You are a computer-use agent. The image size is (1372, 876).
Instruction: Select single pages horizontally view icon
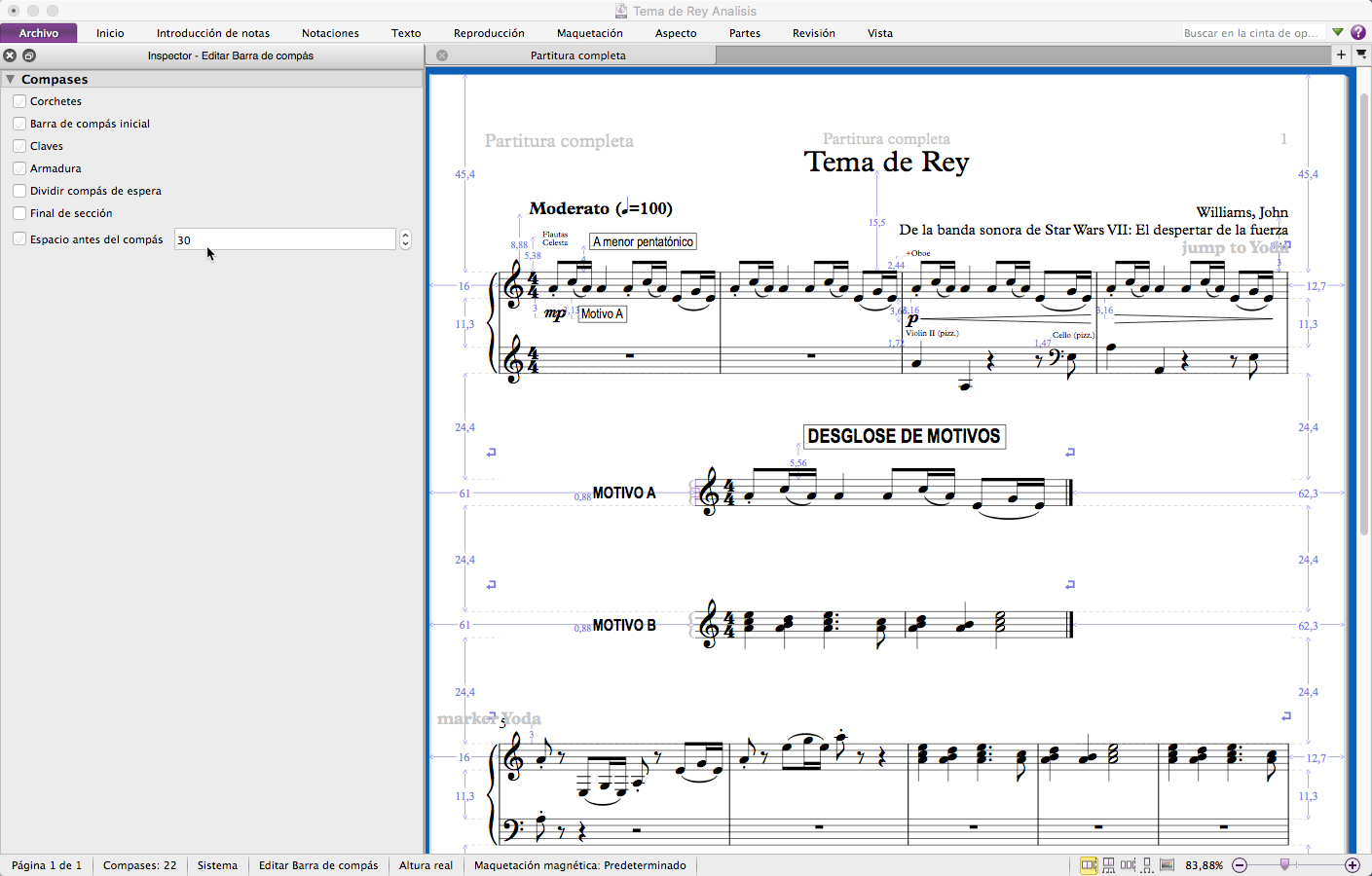[1128, 865]
